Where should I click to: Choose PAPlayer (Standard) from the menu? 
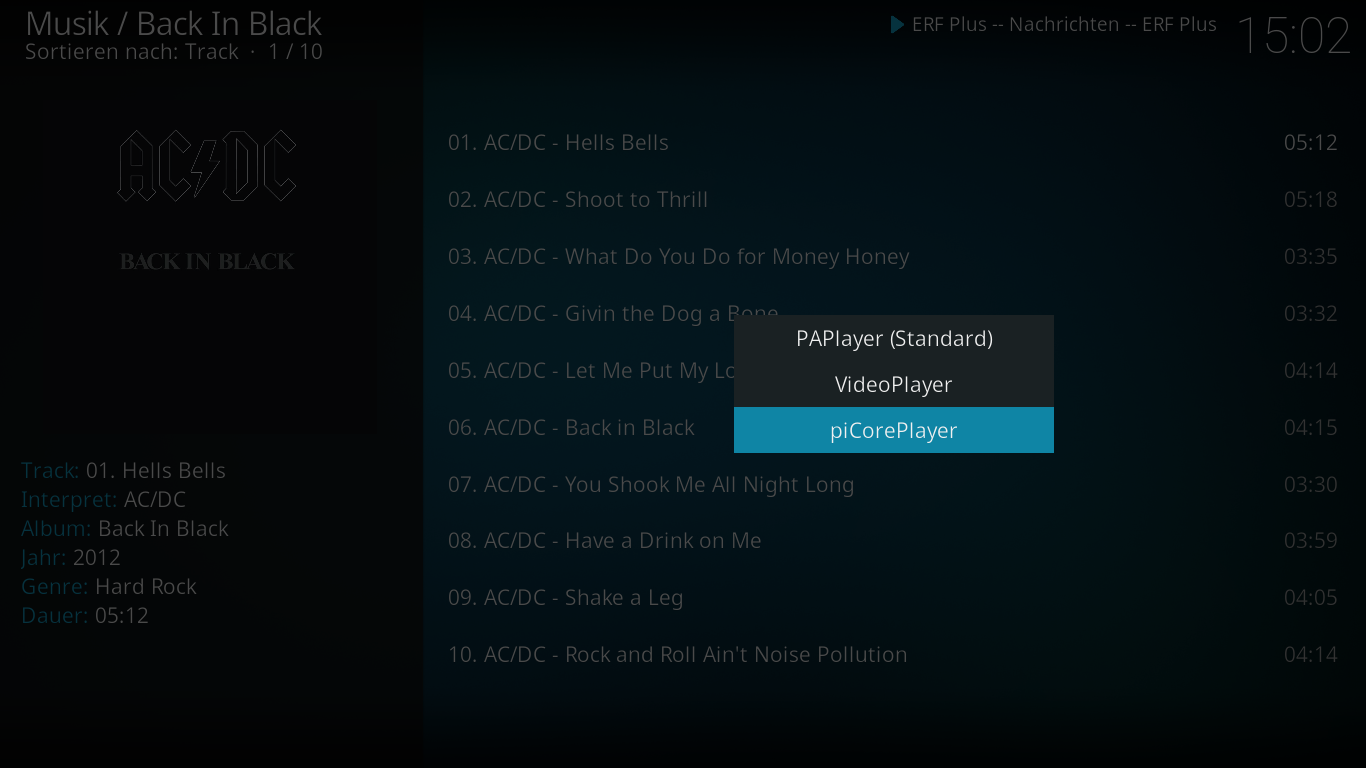click(893, 338)
